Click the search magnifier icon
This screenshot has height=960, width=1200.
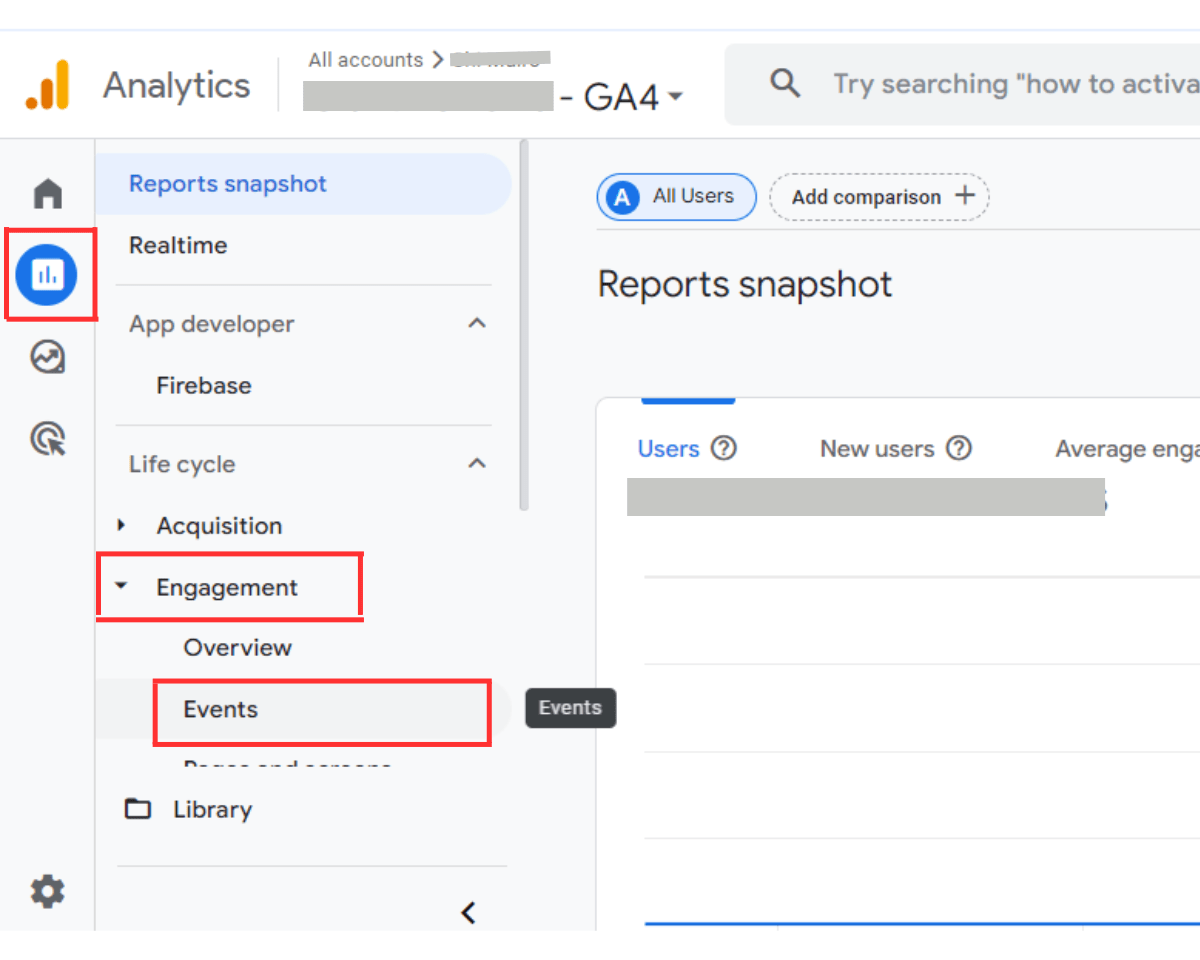click(x=785, y=83)
